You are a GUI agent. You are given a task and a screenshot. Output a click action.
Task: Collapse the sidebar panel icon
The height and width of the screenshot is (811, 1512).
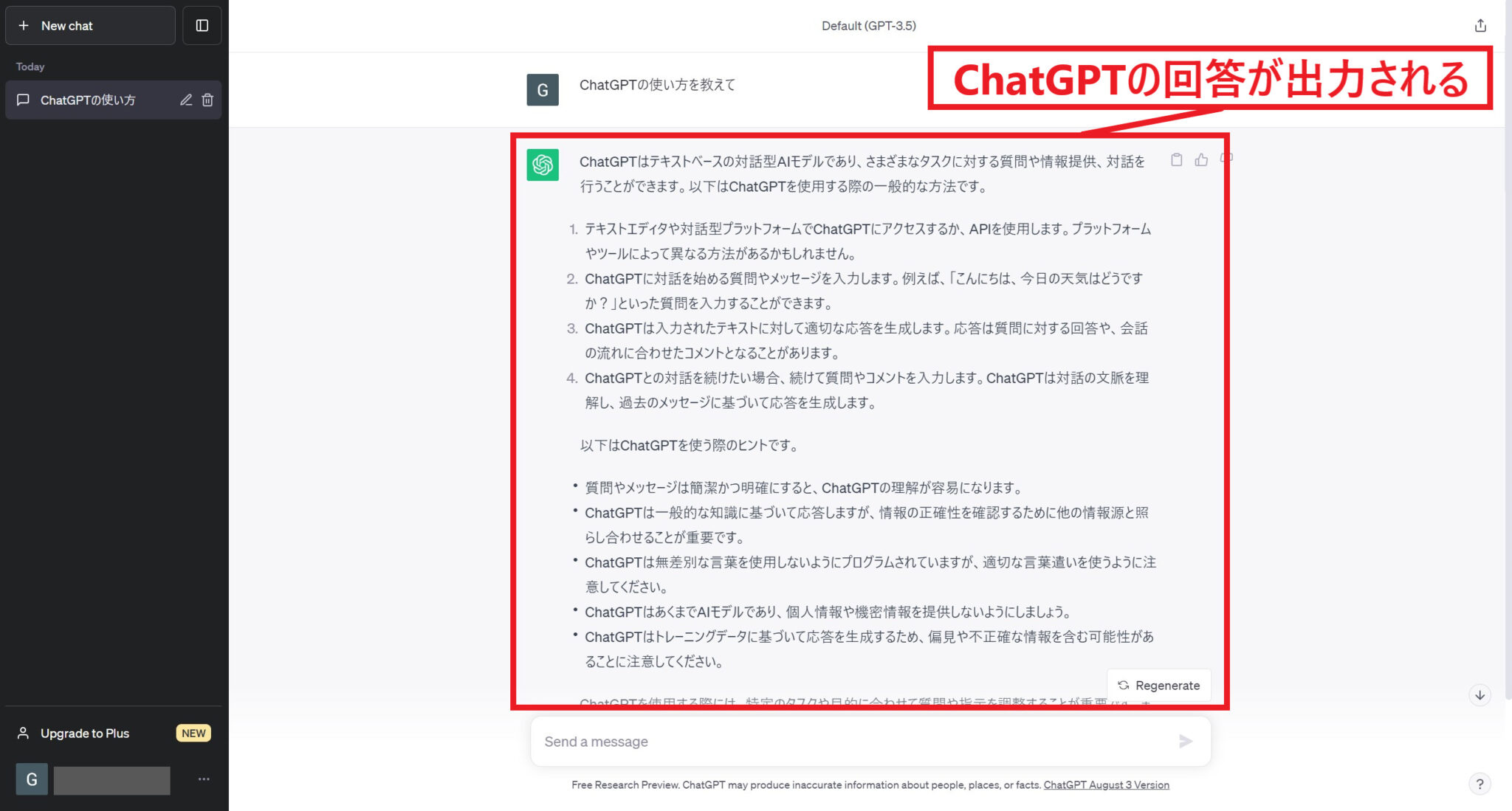point(202,25)
